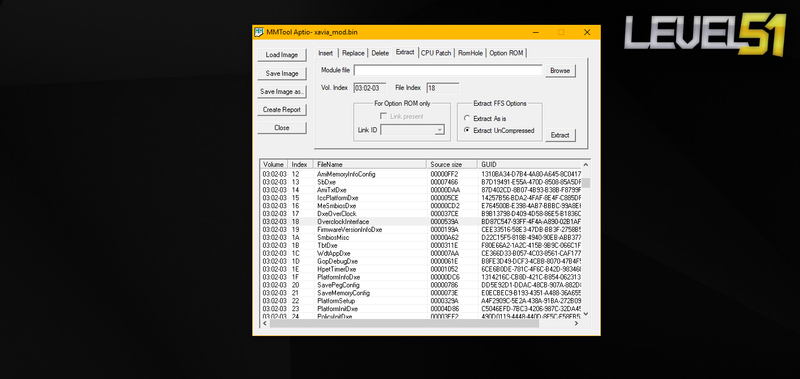Select the OverclockInterface row

420,222
